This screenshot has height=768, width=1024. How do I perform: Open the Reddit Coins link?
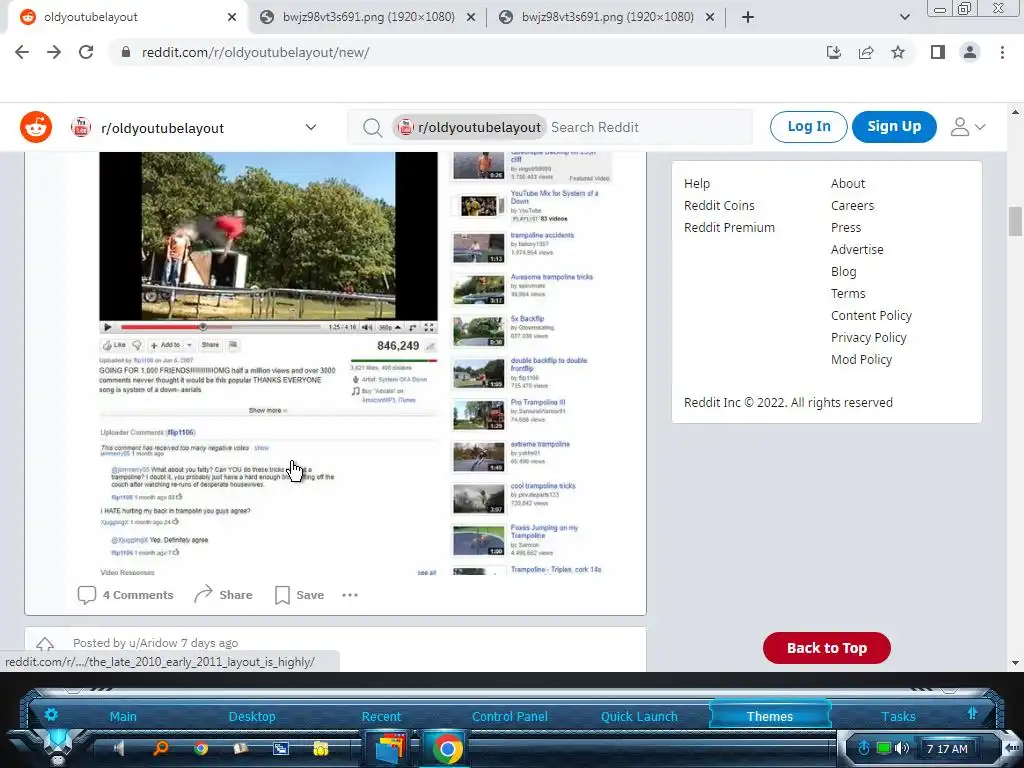pos(719,206)
